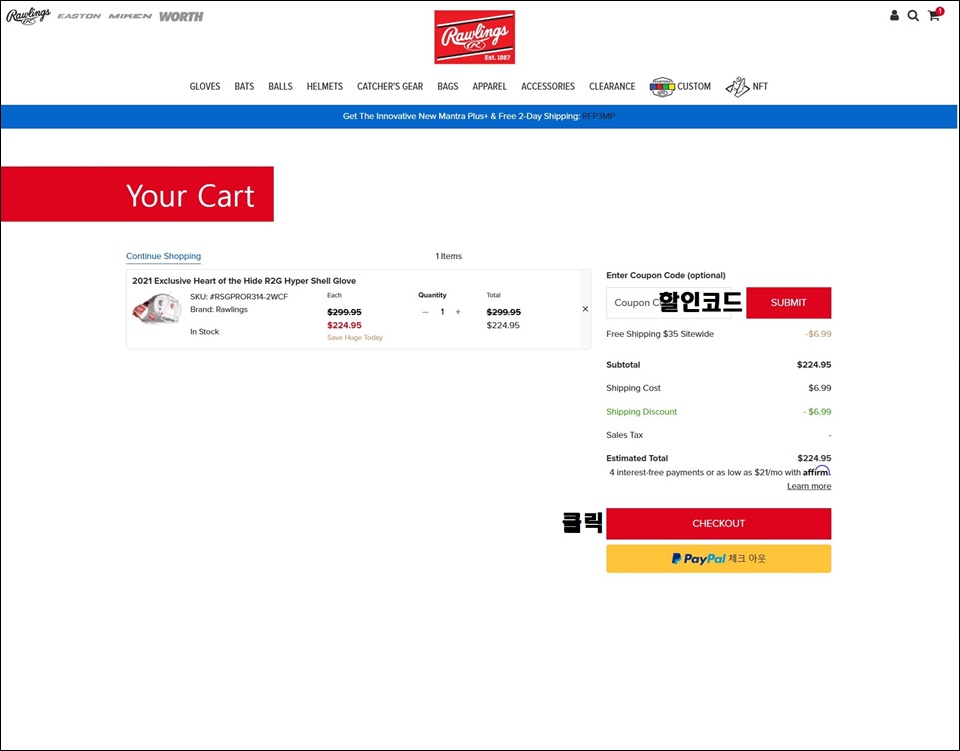Open the shopping cart icon
Image resolution: width=960 pixels, height=751 pixels.
tap(935, 15)
